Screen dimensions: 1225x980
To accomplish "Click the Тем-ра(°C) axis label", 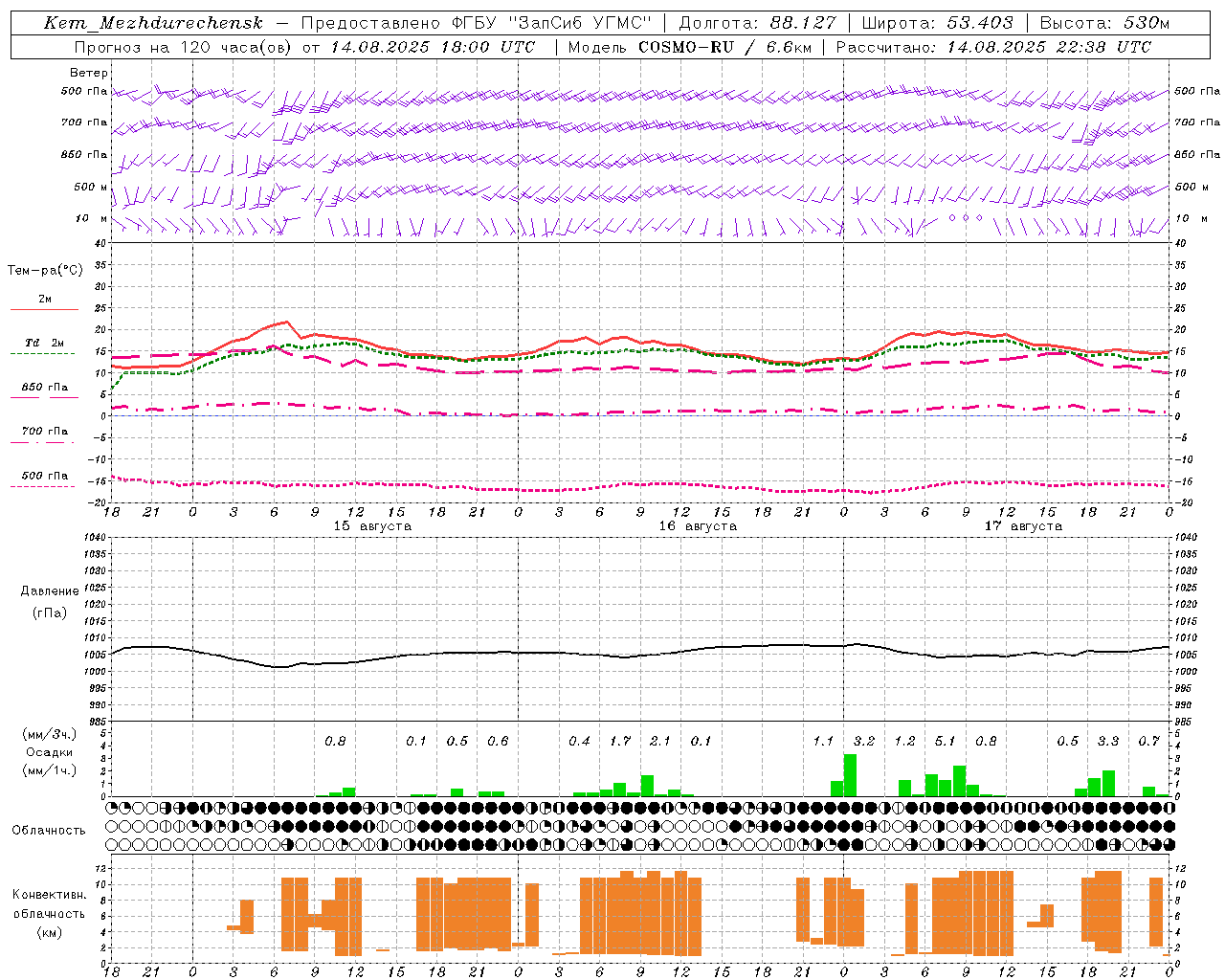I will (45, 270).
